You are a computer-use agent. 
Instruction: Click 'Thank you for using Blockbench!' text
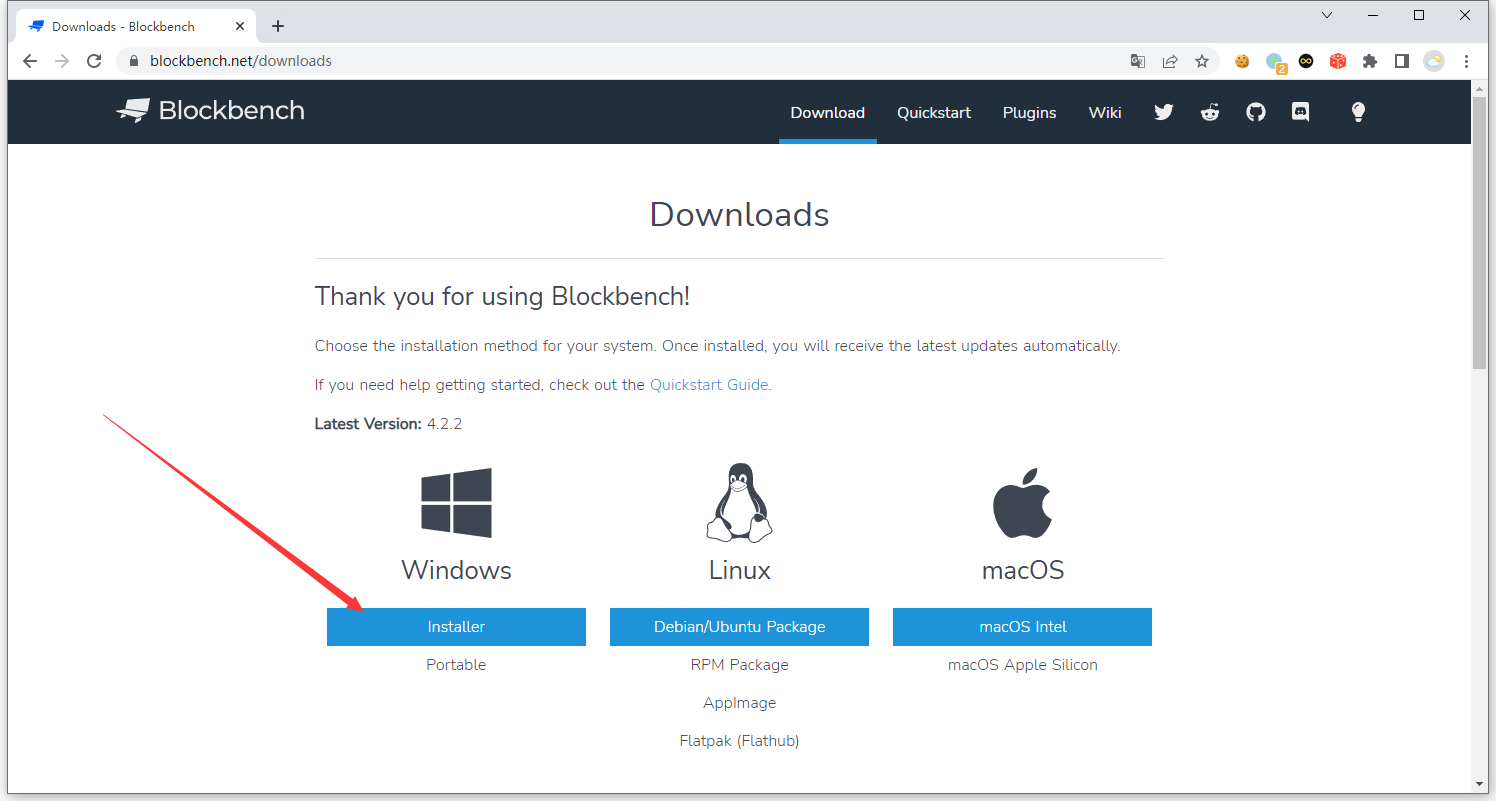(502, 296)
